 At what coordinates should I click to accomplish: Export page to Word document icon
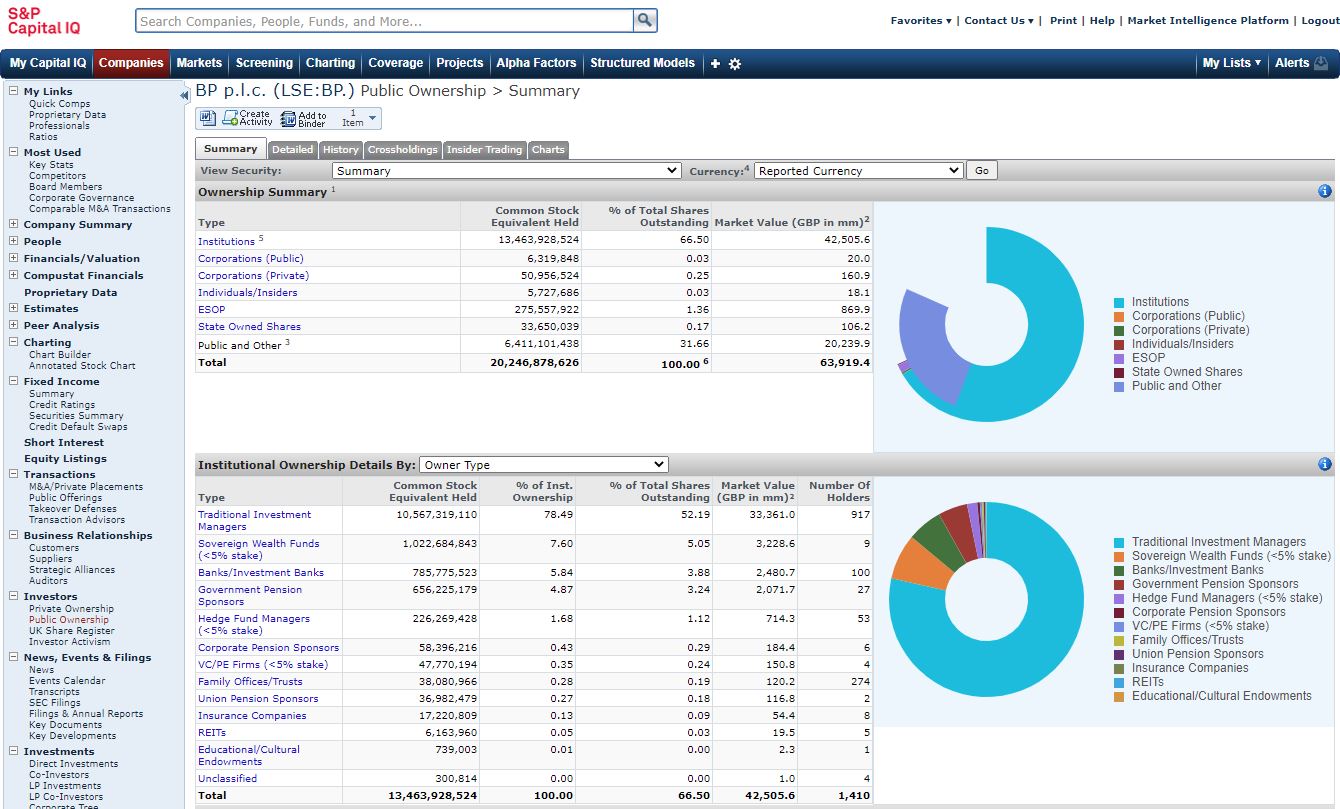208,118
